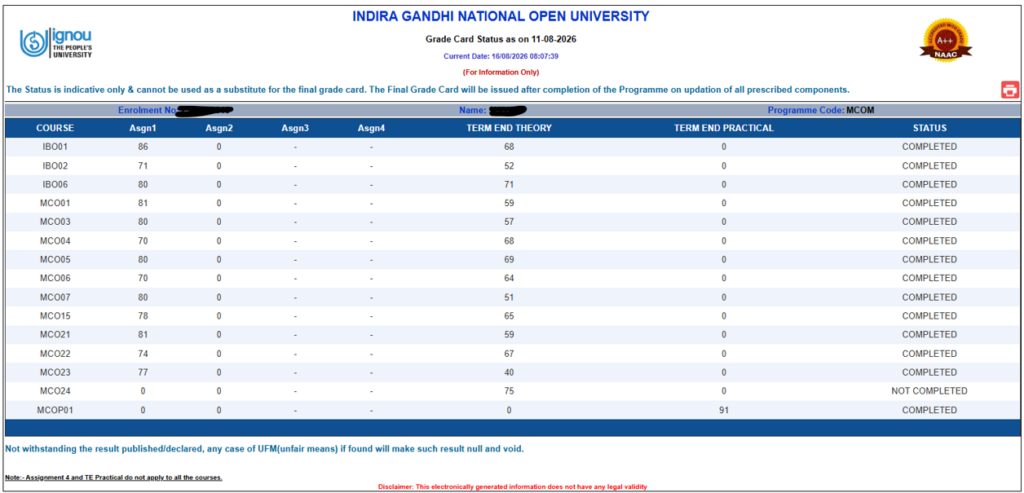Click the MCO06 course code
Screen dimensions: 1024x493
[55, 278]
